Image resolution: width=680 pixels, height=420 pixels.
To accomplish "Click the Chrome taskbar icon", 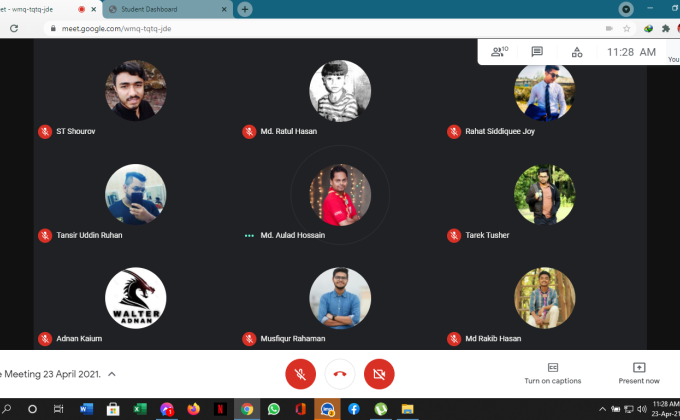I will tap(247, 409).
